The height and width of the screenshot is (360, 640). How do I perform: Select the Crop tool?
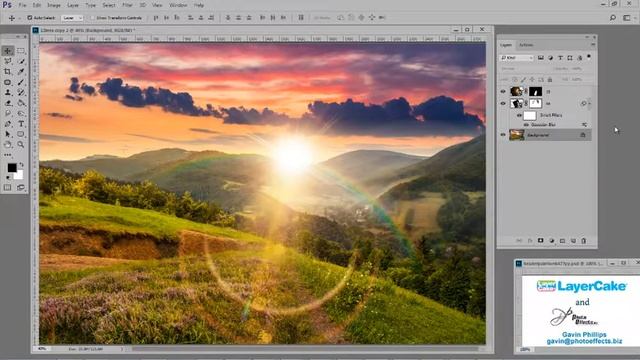coord(8,71)
